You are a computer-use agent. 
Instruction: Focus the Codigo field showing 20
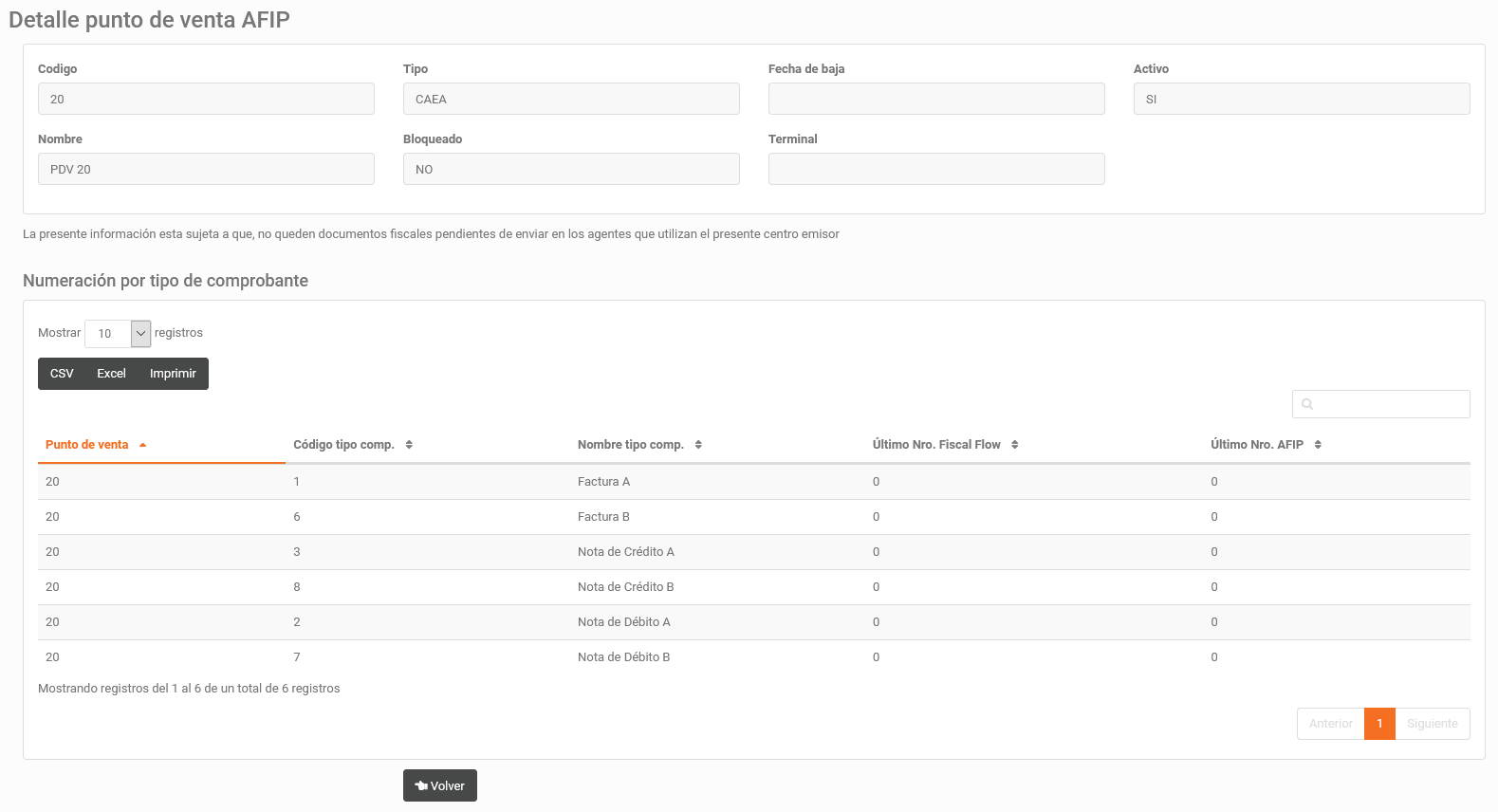206,99
